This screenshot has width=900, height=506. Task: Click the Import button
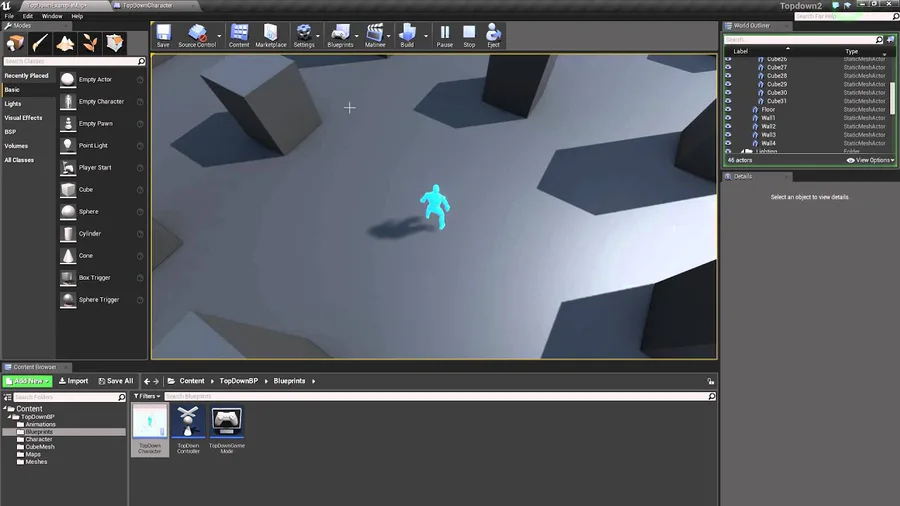73,381
